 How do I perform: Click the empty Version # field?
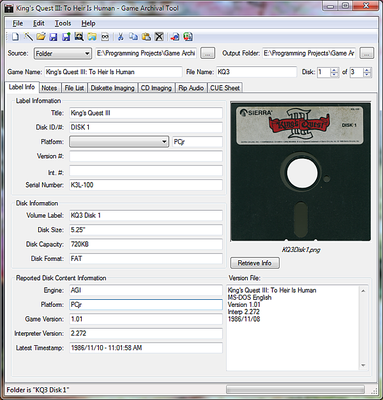146,156
